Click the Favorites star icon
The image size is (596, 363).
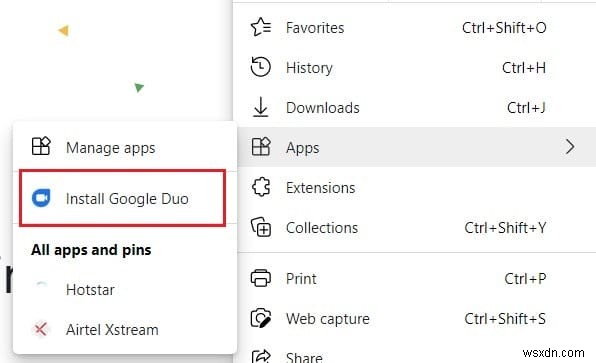[x=261, y=27]
